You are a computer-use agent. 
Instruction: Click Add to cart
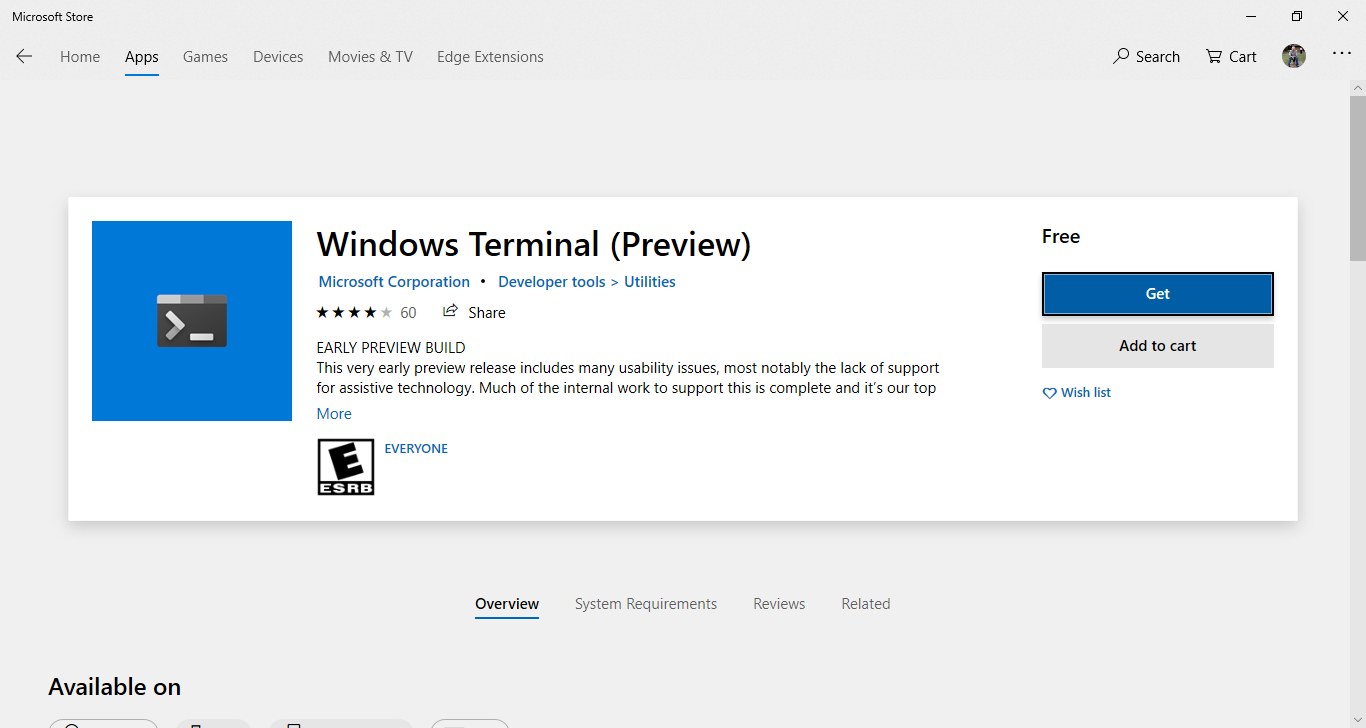point(1158,346)
